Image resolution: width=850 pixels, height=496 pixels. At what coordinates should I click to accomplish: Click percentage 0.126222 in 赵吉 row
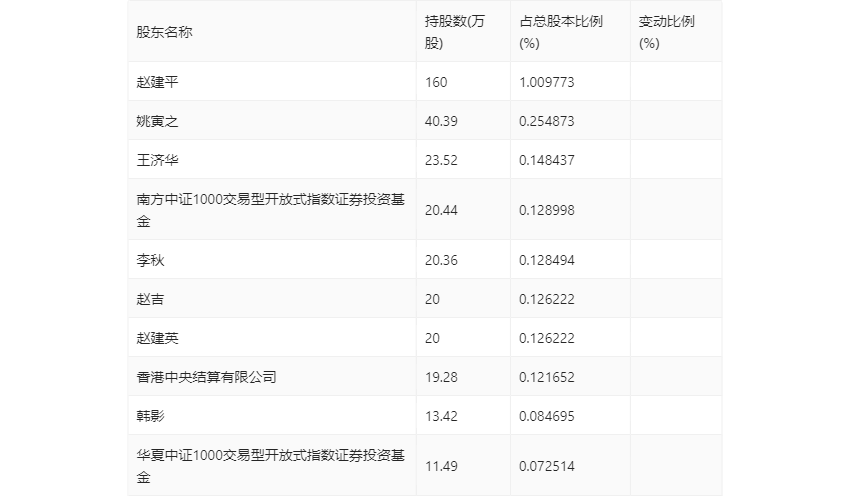pos(546,299)
